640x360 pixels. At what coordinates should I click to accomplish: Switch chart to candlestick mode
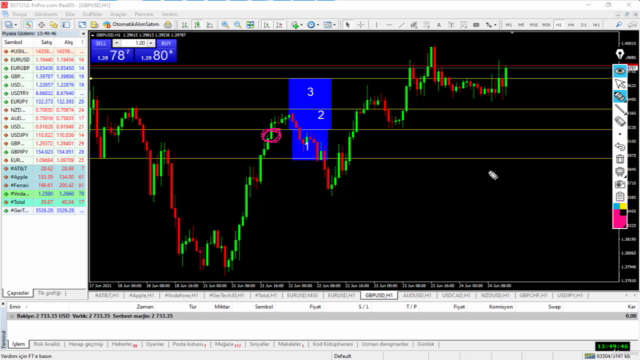(197, 25)
